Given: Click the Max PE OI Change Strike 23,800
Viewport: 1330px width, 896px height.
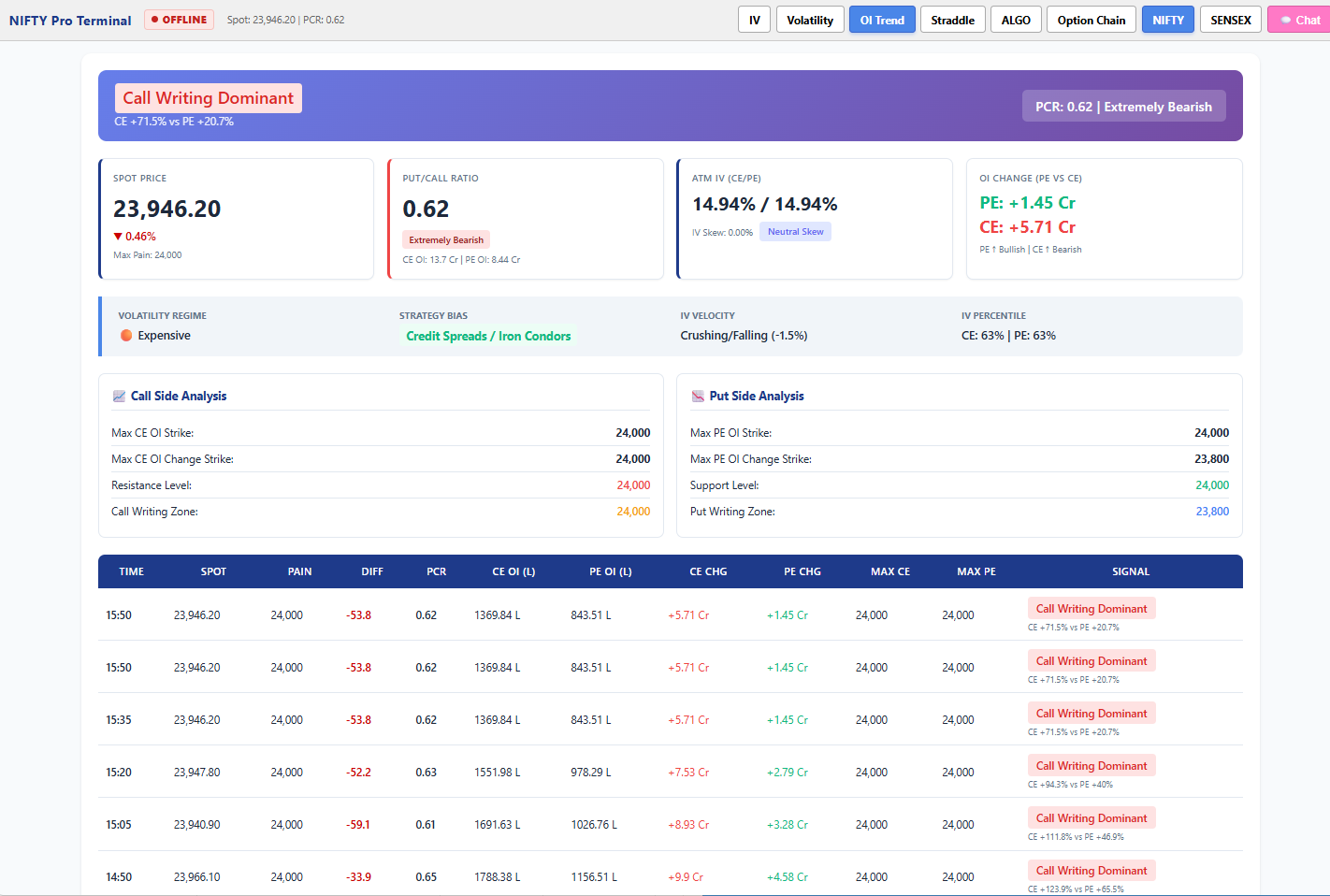Looking at the screenshot, I should click(1212, 459).
